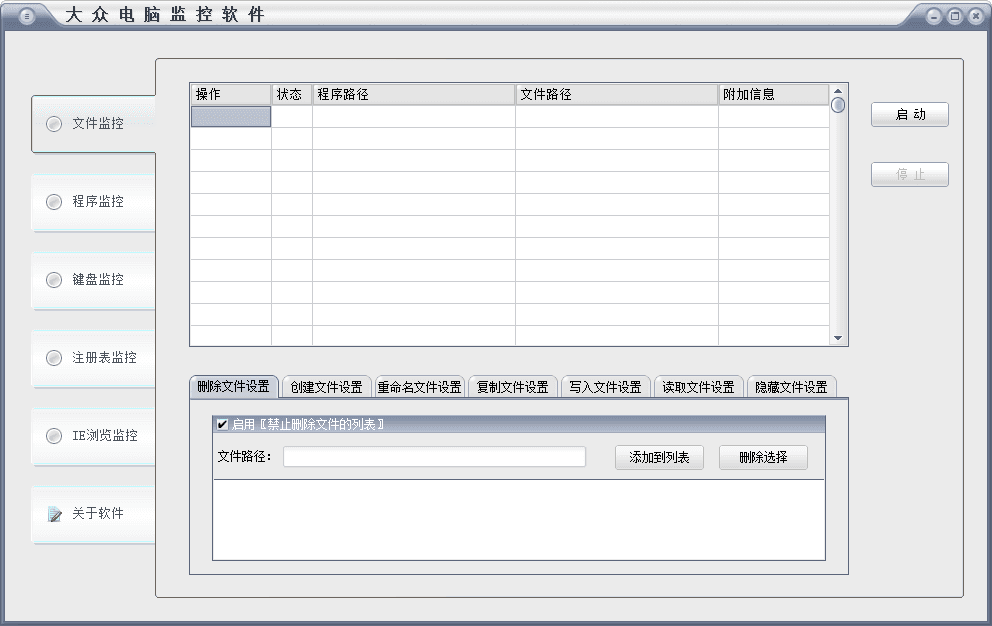The height and width of the screenshot is (626, 992).
Task: Open IE浏览监控 using its icon
Action: [x=54, y=436]
